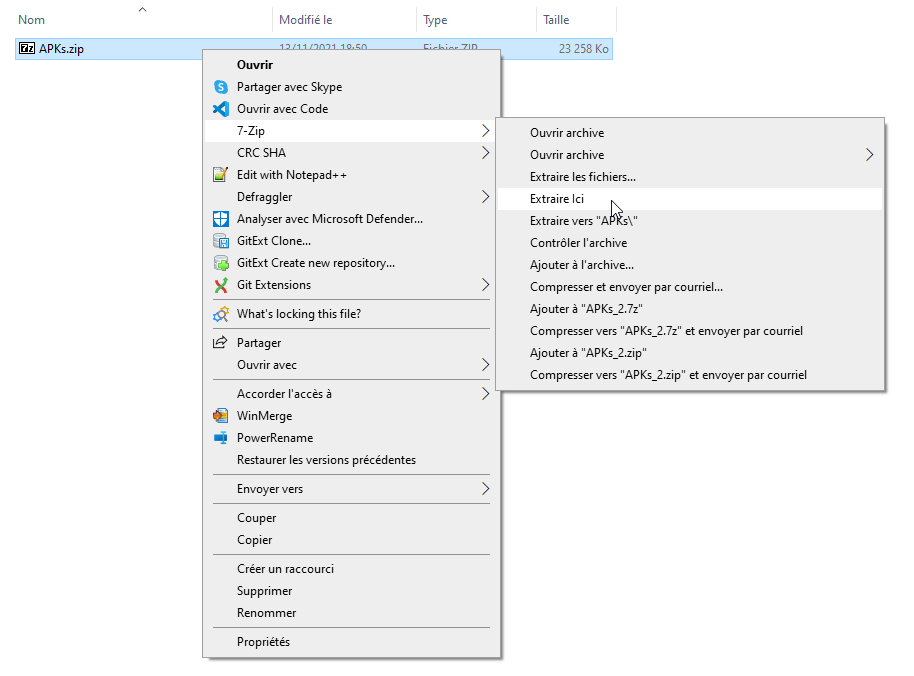The image size is (914, 676).
Task: Choose Renommer
Action: click(x=351, y=613)
